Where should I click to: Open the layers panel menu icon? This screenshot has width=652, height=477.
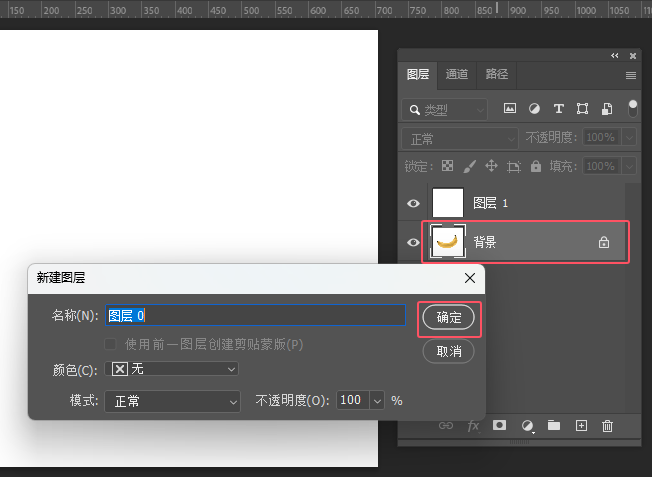click(631, 75)
